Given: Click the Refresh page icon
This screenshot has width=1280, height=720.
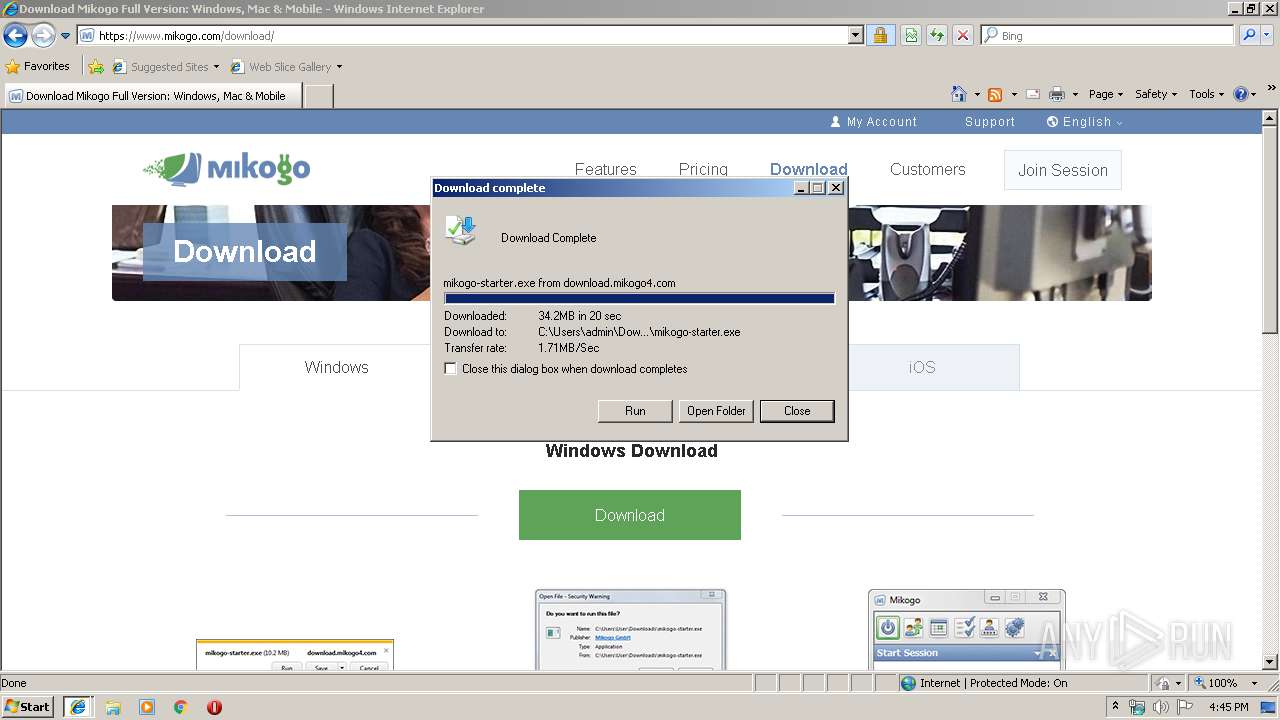Looking at the screenshot, I should [x=937, y=35].
